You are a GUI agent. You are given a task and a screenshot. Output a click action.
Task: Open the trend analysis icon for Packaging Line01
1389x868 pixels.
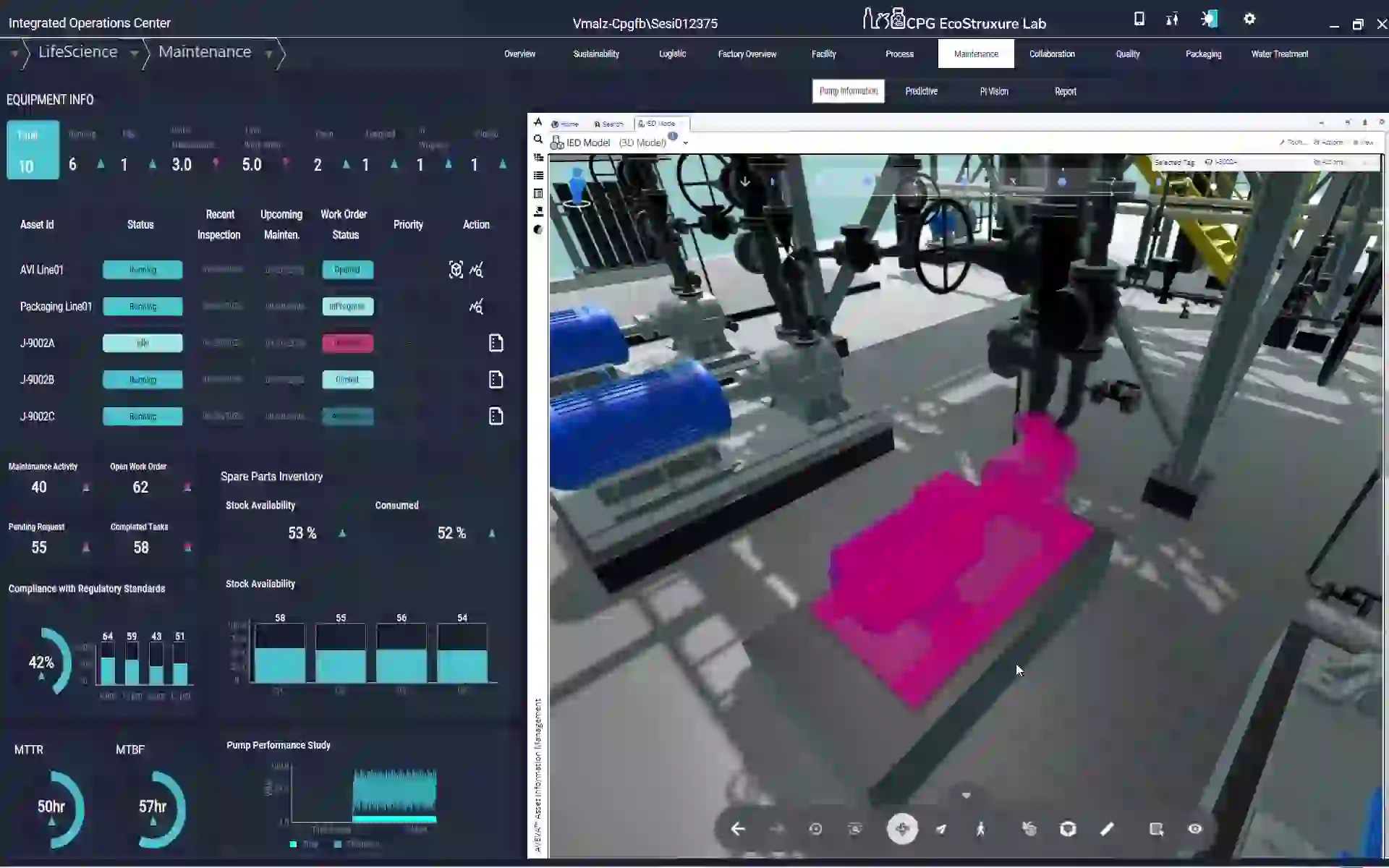click(476, 307)
